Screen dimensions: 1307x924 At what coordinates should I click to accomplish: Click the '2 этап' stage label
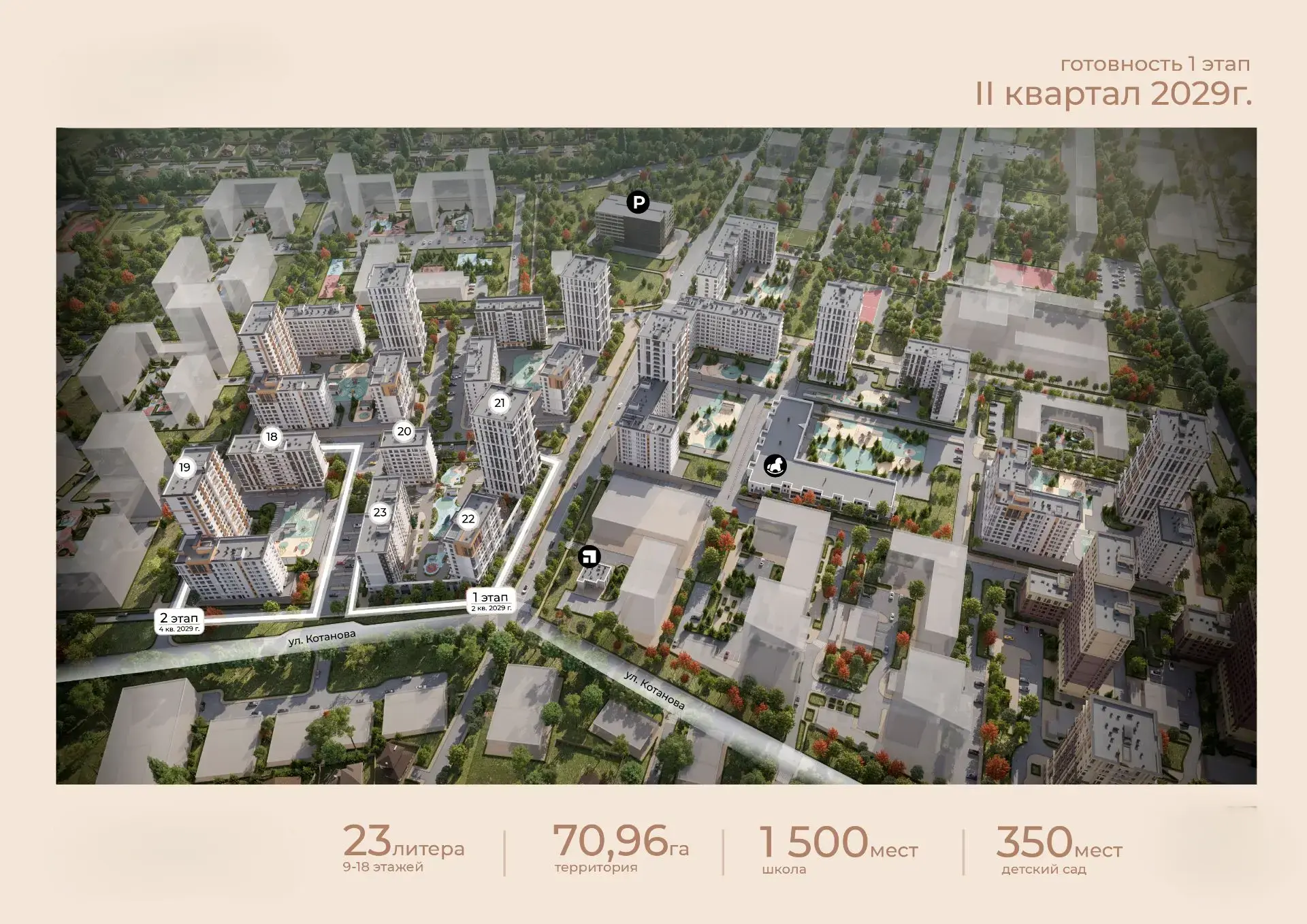tap(179, 622)
